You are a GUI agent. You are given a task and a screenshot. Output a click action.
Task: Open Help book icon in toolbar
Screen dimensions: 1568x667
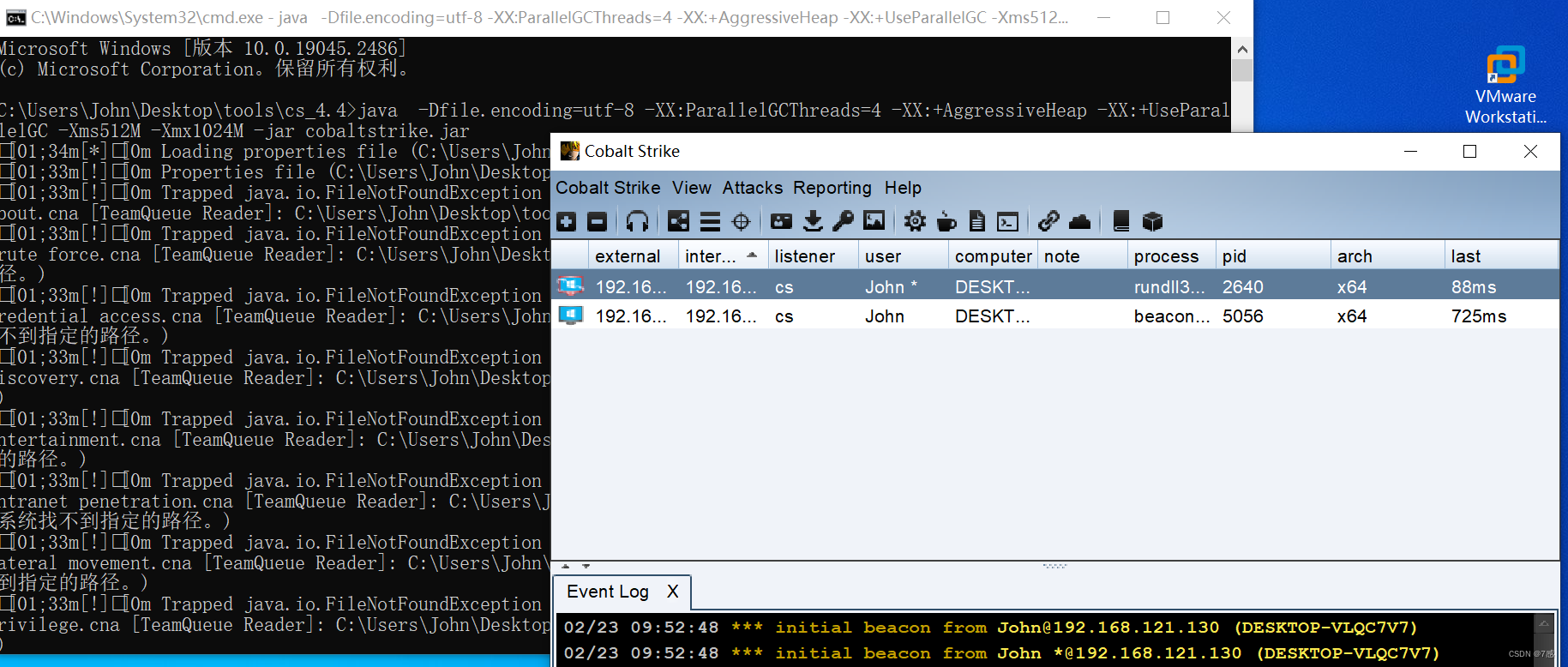(1120, 222)
